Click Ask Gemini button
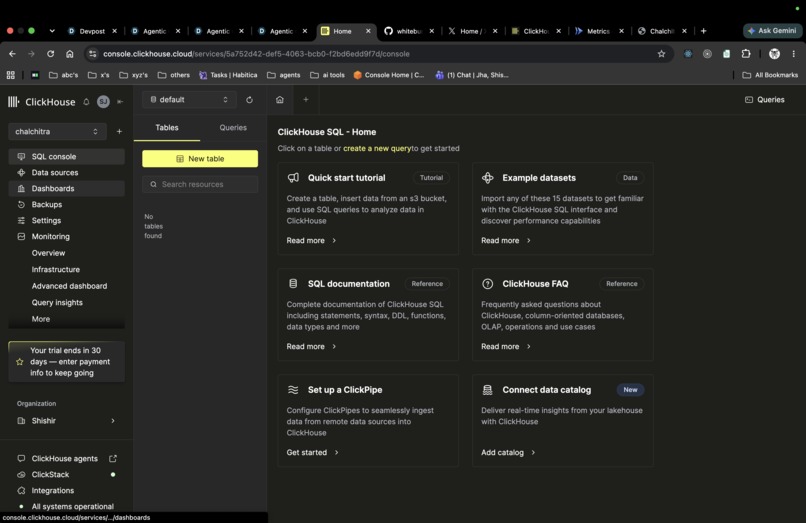The height and width of the screenshot is (523, 806). click(x=773, y=31)
